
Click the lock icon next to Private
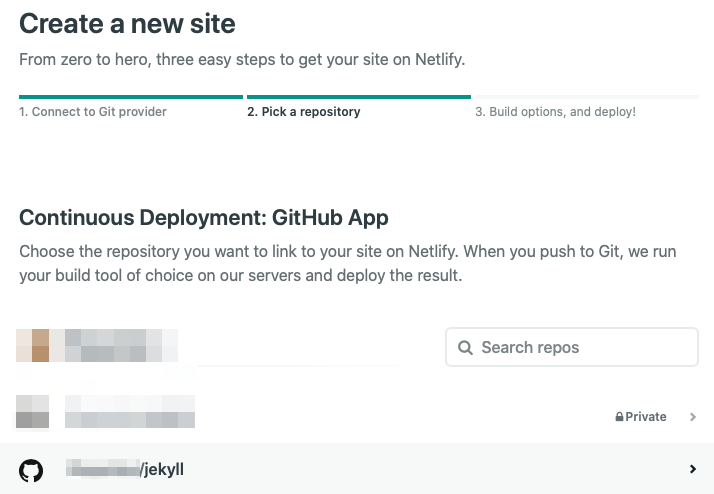point(620,417)
